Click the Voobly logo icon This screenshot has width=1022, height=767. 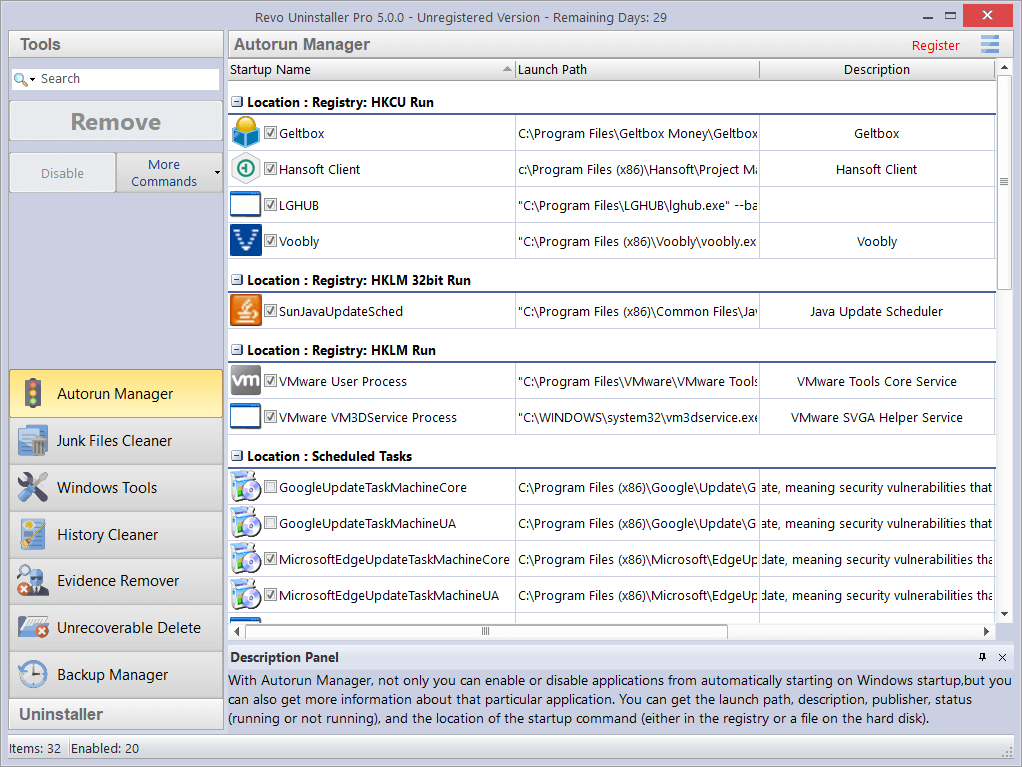coord(246,240)
